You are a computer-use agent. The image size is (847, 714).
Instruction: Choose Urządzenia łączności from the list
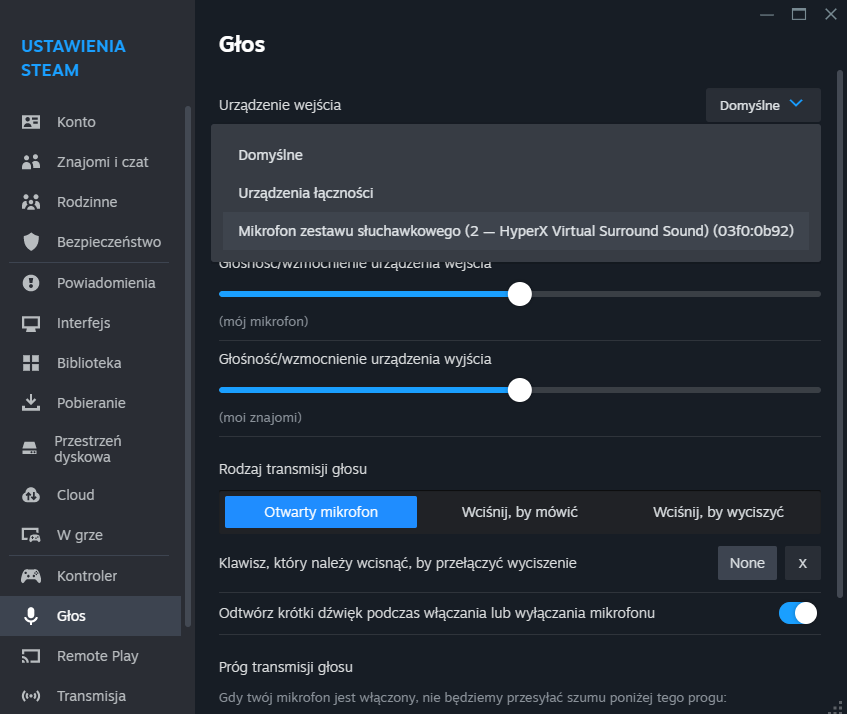[x=516, y=193]
